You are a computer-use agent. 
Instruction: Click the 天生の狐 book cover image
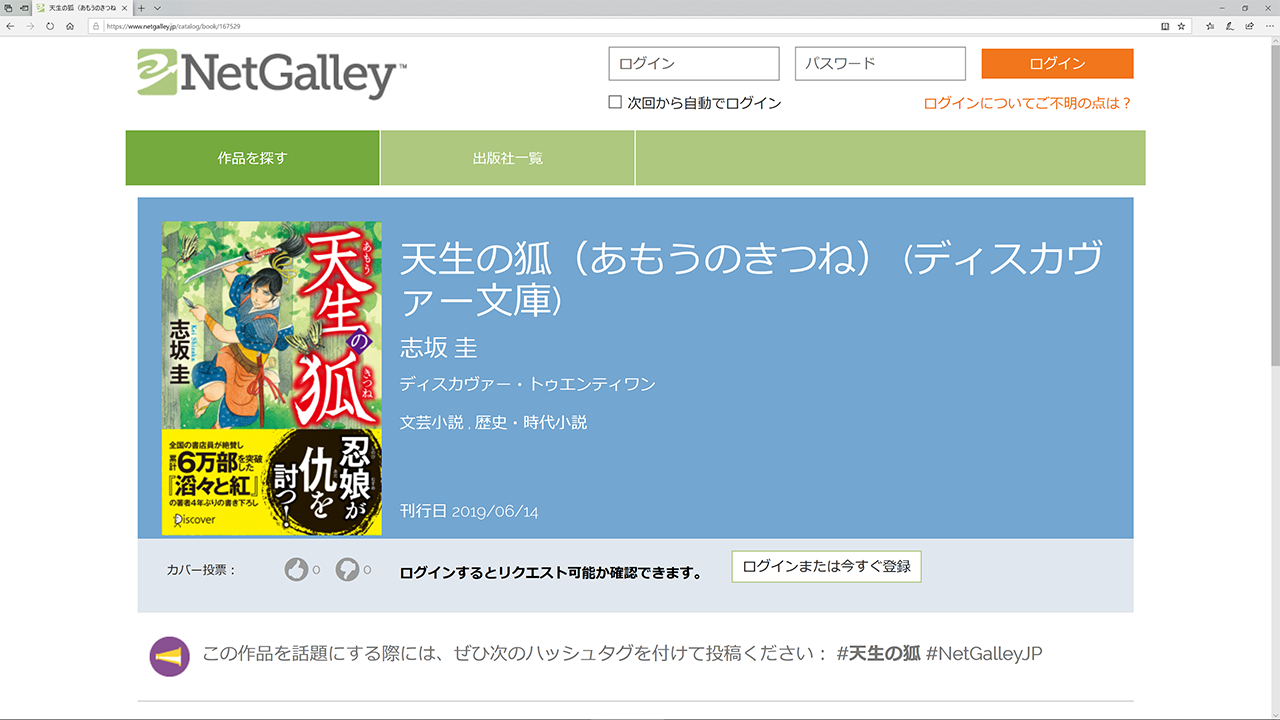[271, 378]
